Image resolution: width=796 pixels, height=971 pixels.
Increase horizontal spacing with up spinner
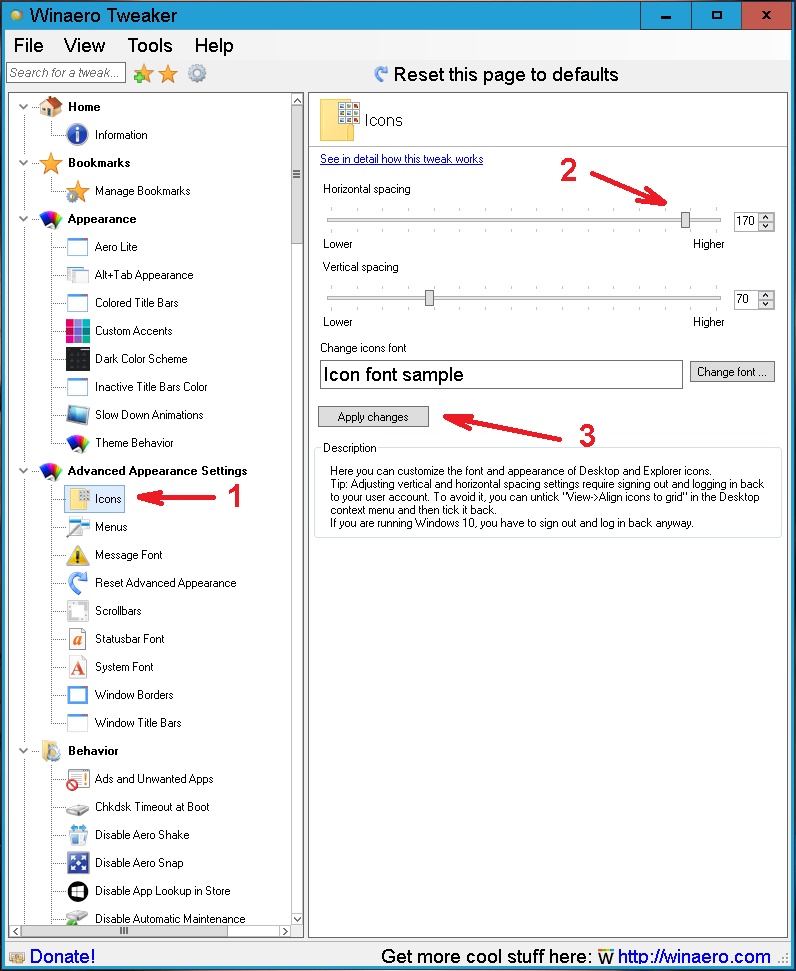766,217
